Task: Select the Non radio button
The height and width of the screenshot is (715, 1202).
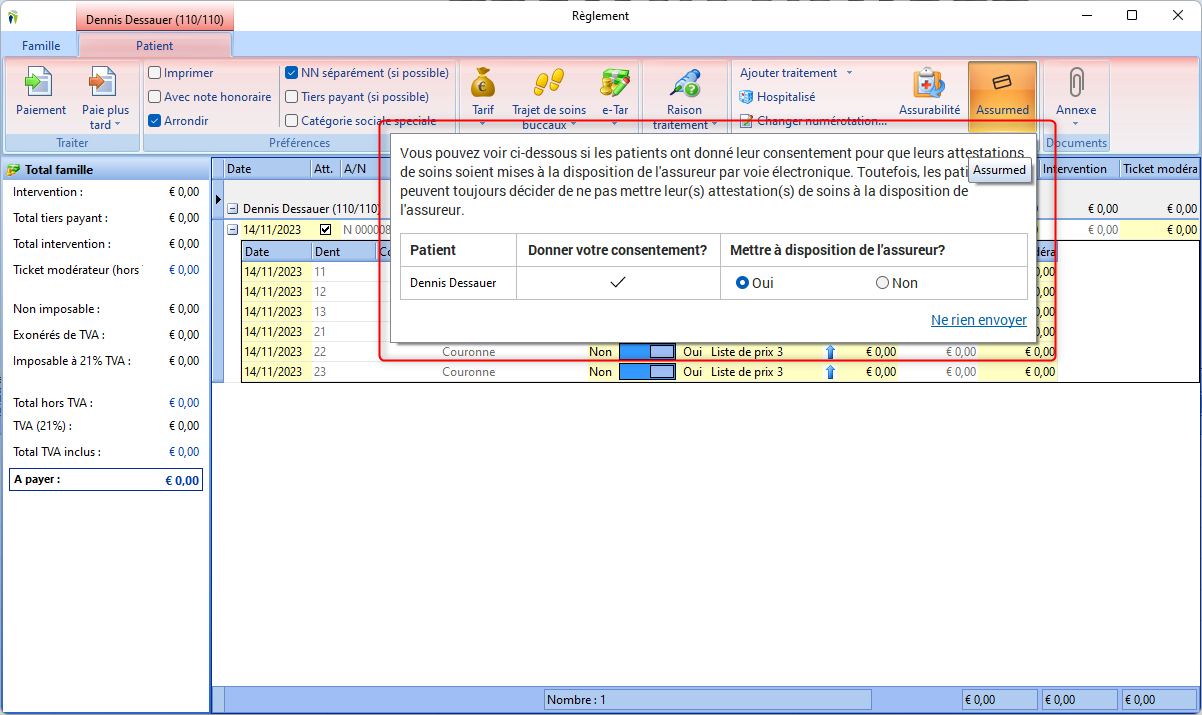Action: click(882, 283)
